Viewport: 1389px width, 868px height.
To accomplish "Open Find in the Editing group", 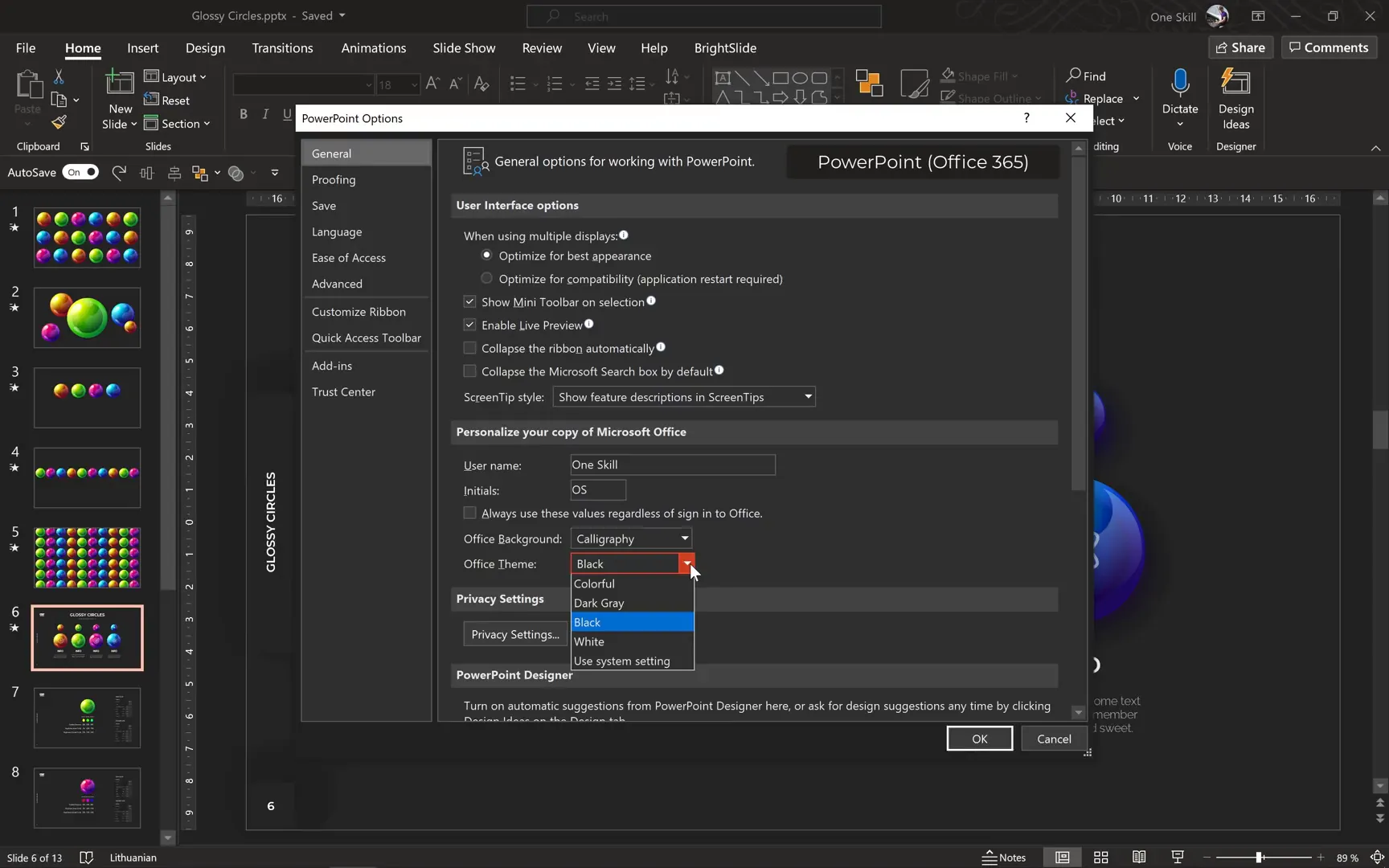I will coord(1092,76).
